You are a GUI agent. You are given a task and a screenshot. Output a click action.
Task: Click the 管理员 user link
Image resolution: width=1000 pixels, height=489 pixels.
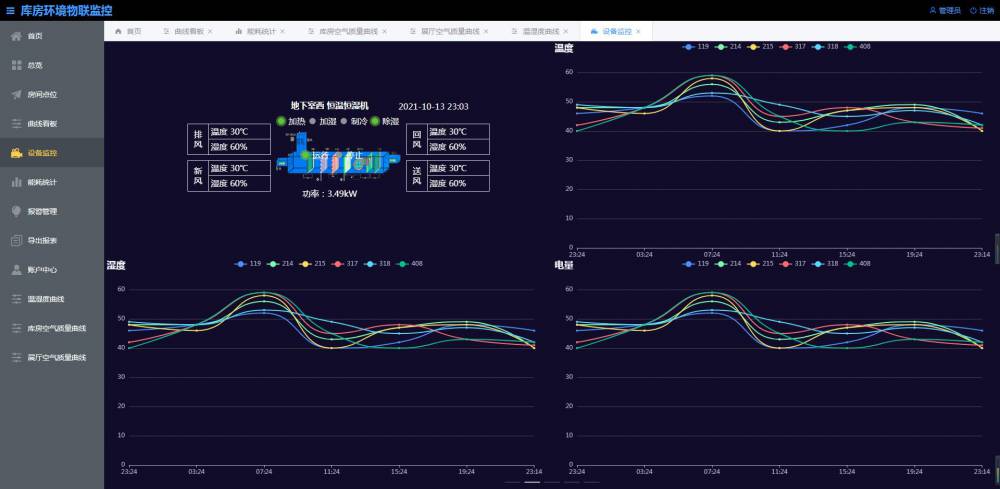[945, 10]
